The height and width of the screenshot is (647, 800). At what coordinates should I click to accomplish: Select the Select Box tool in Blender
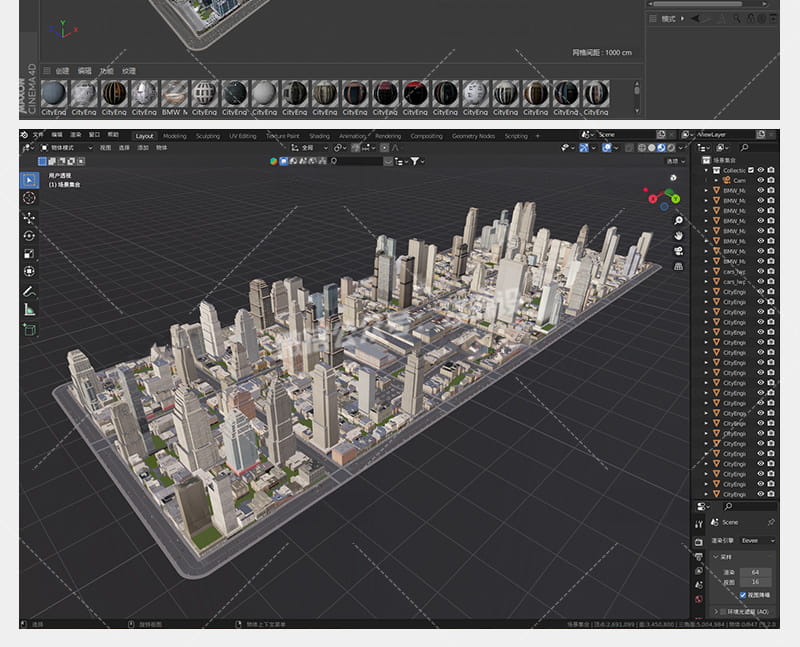(30, 180)
